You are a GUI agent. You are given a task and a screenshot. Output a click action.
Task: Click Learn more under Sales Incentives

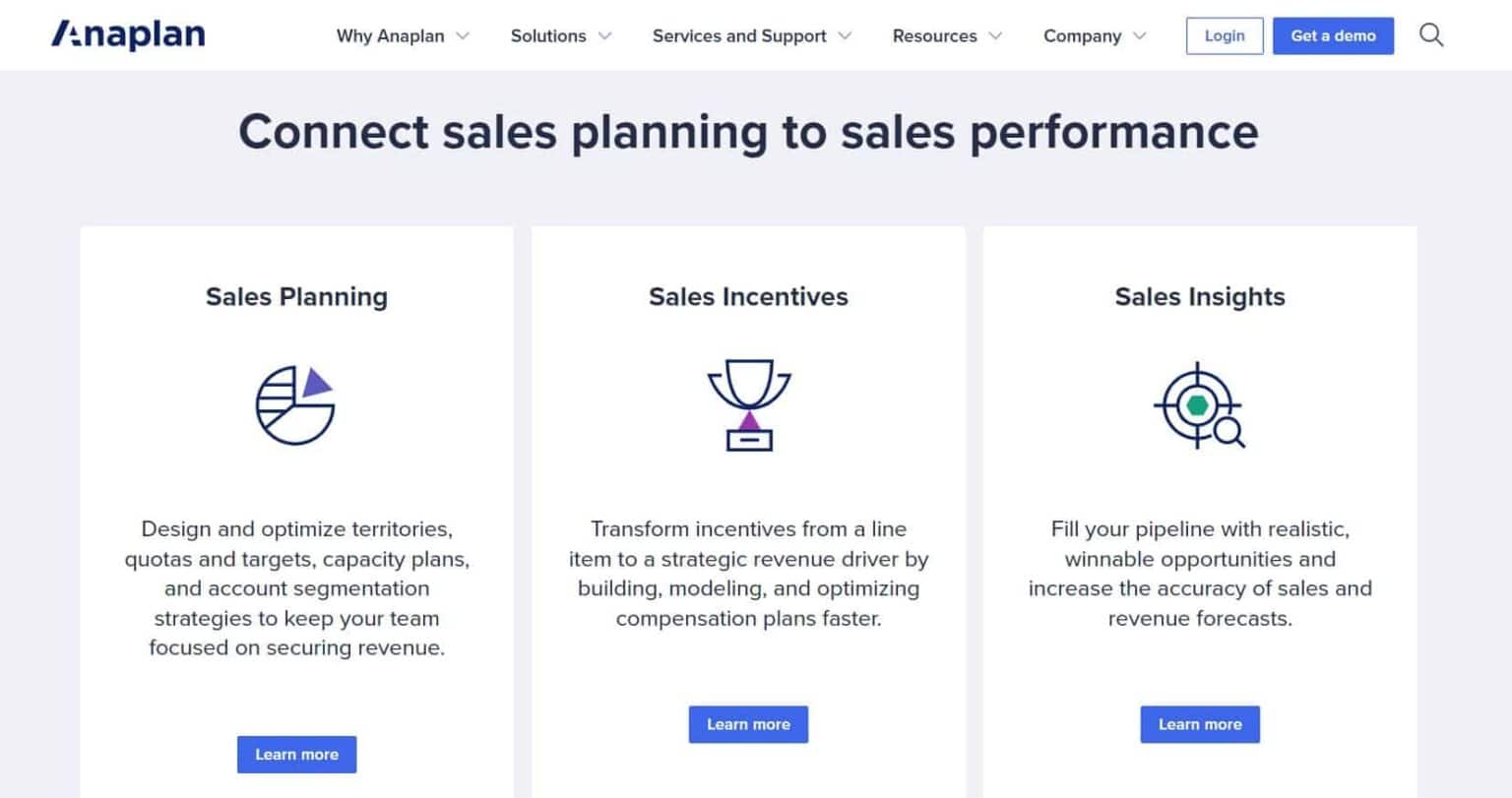tap(748, 723)
